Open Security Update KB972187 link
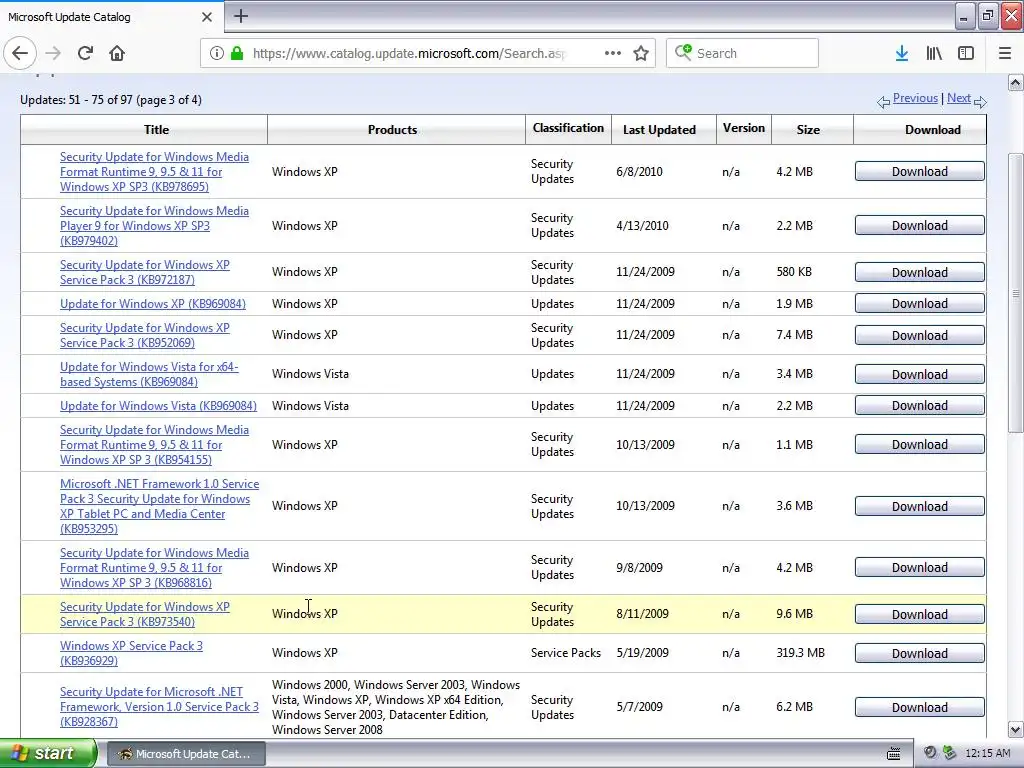Image resolution: width=1024 pixels, height=768 pixels. coord(145,272)
